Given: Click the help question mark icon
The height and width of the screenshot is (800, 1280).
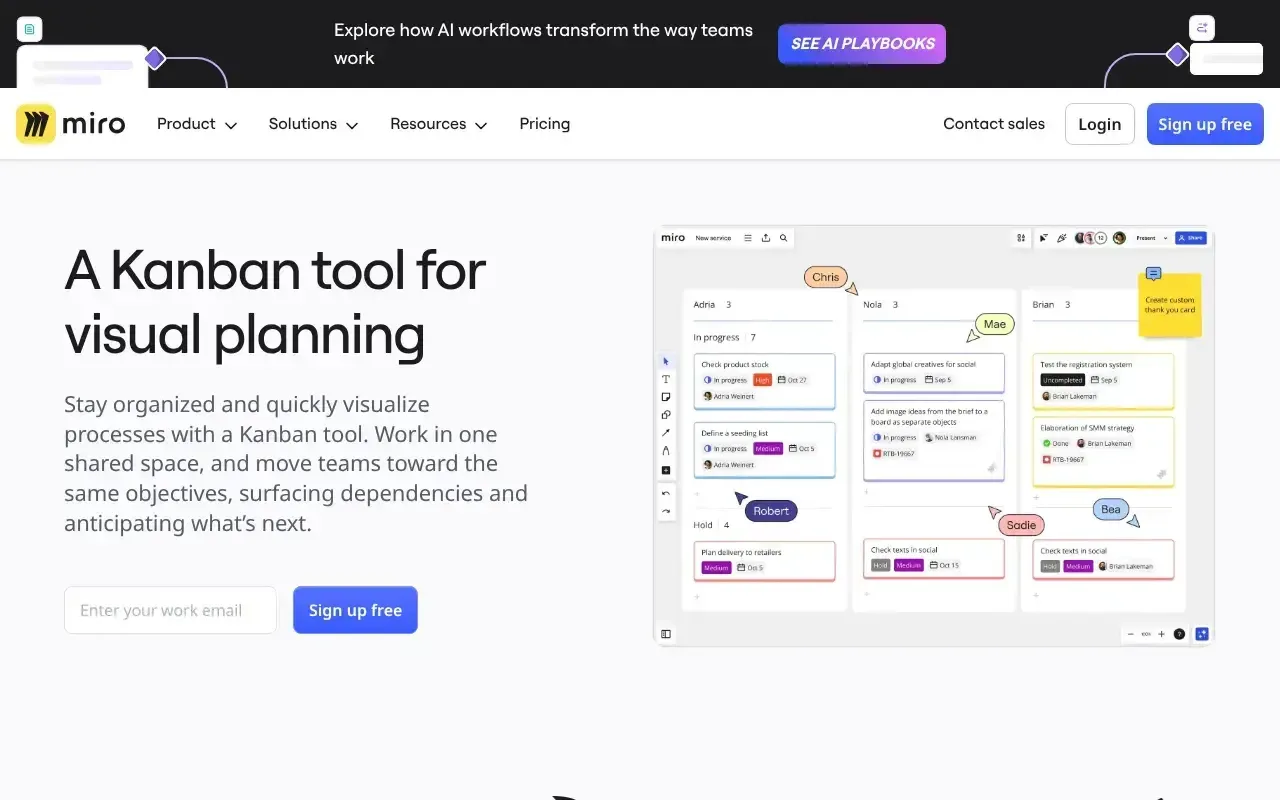Looking at the screenshot, I should tap(1179, 634).
